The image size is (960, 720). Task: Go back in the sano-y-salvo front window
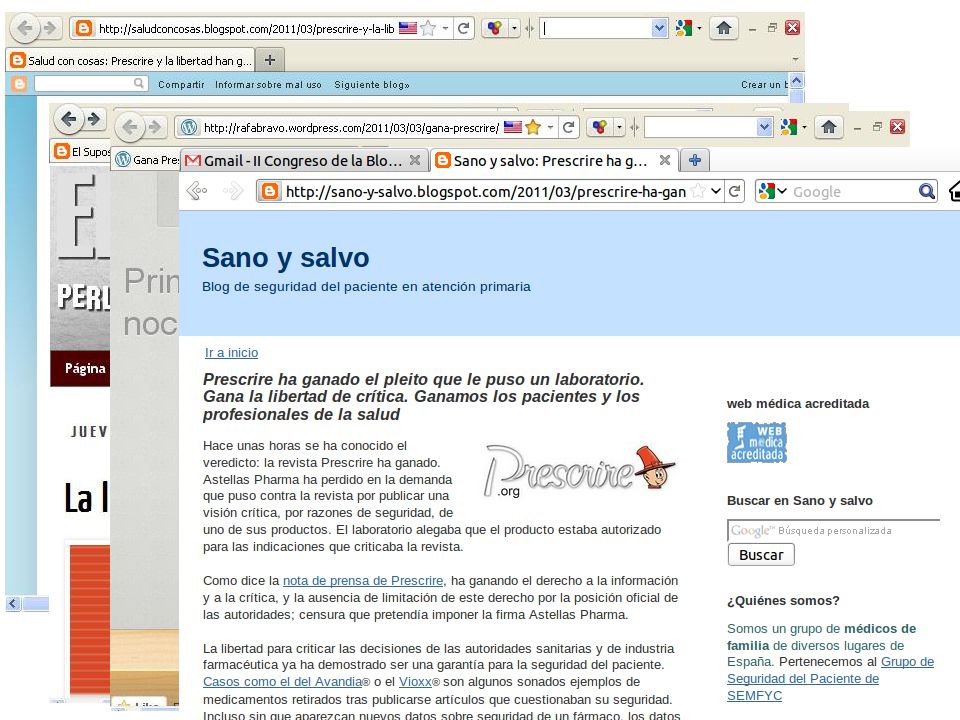coord(197,191)
